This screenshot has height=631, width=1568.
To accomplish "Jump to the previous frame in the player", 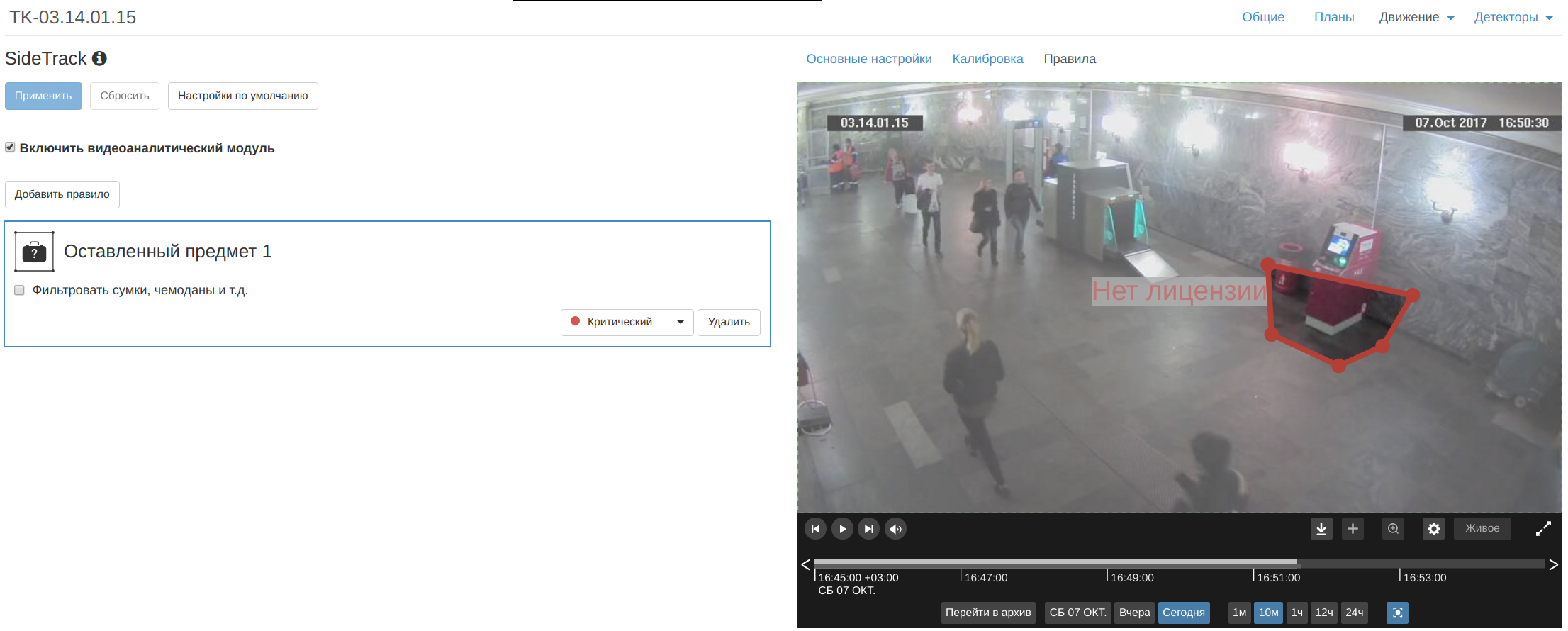I will pyautogui.click(x=815, y=529).
